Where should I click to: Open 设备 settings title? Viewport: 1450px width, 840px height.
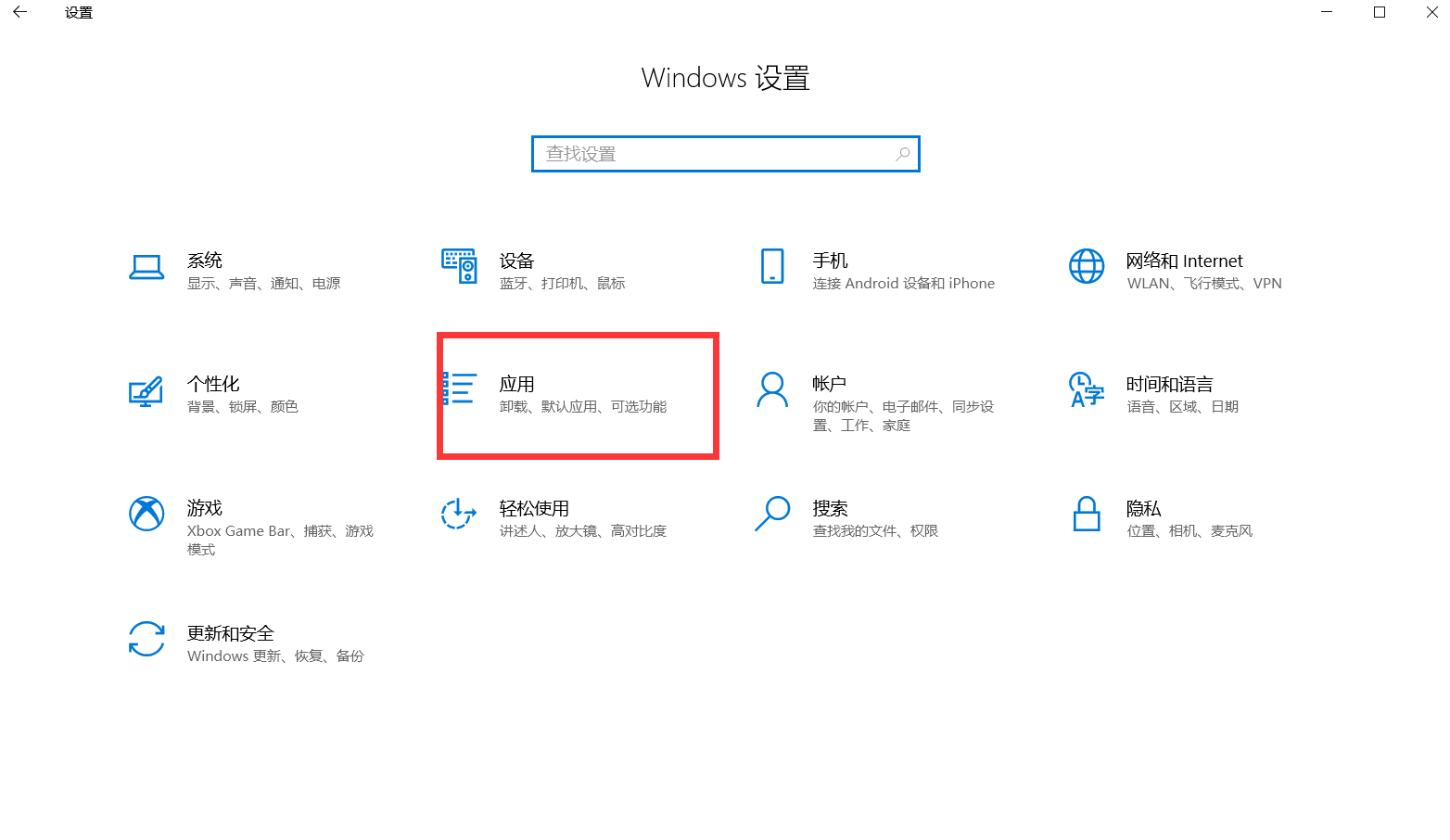[517, 261]
